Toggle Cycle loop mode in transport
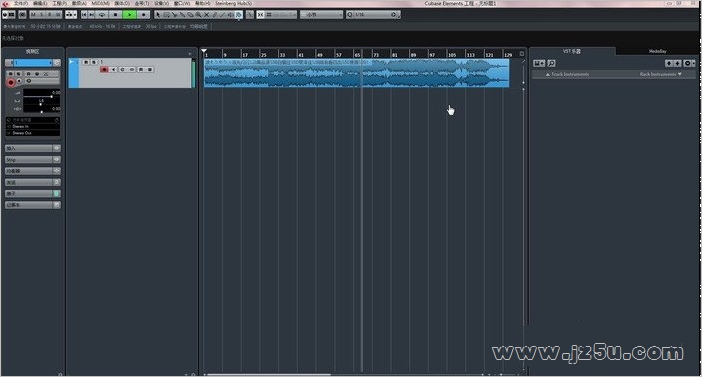 click(x=102, y=14)
